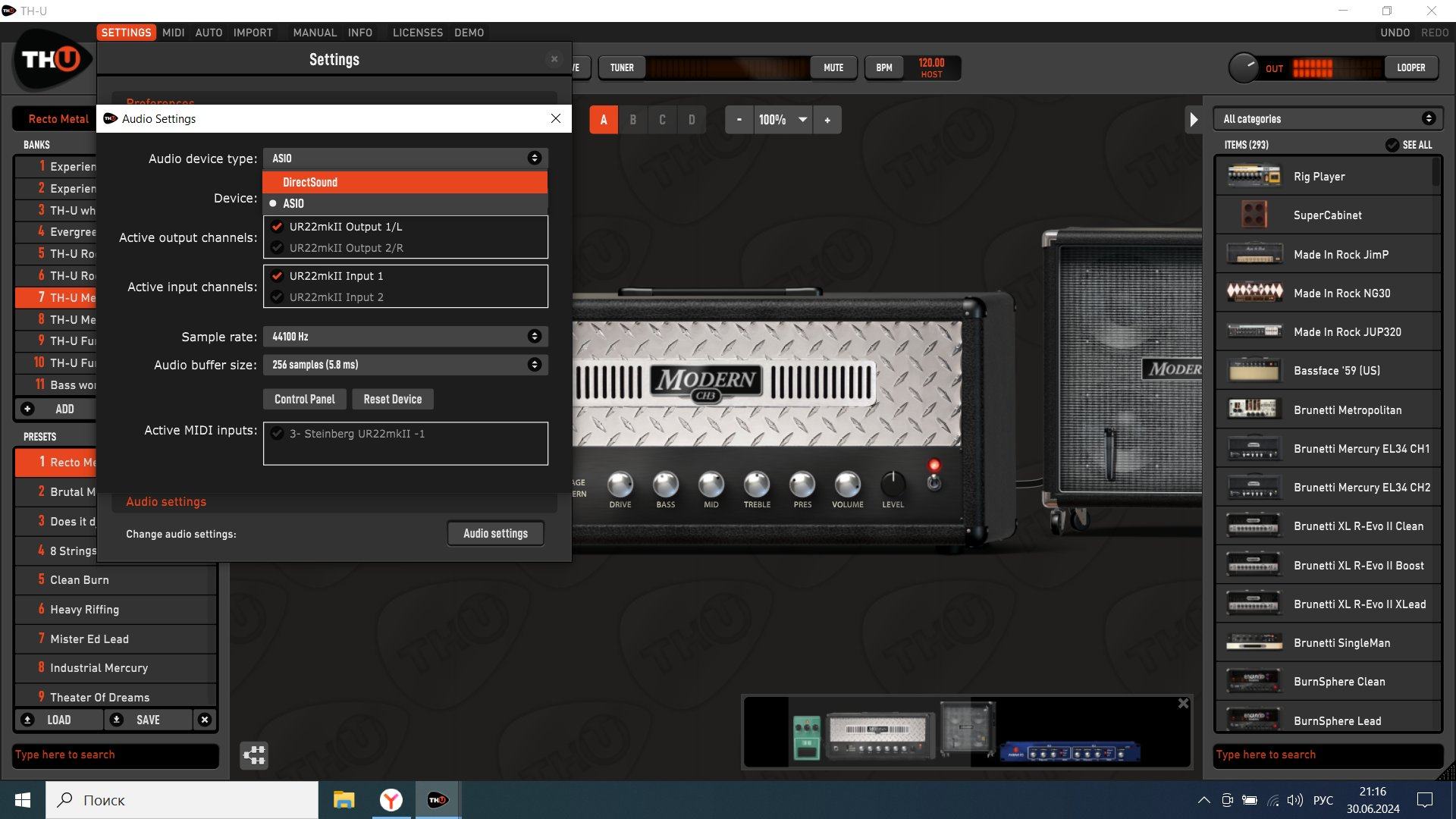Click the Rig Player item thumbnail
Image resolution: width=1456 pixels, height=819 pixels.
point(1254,176)
